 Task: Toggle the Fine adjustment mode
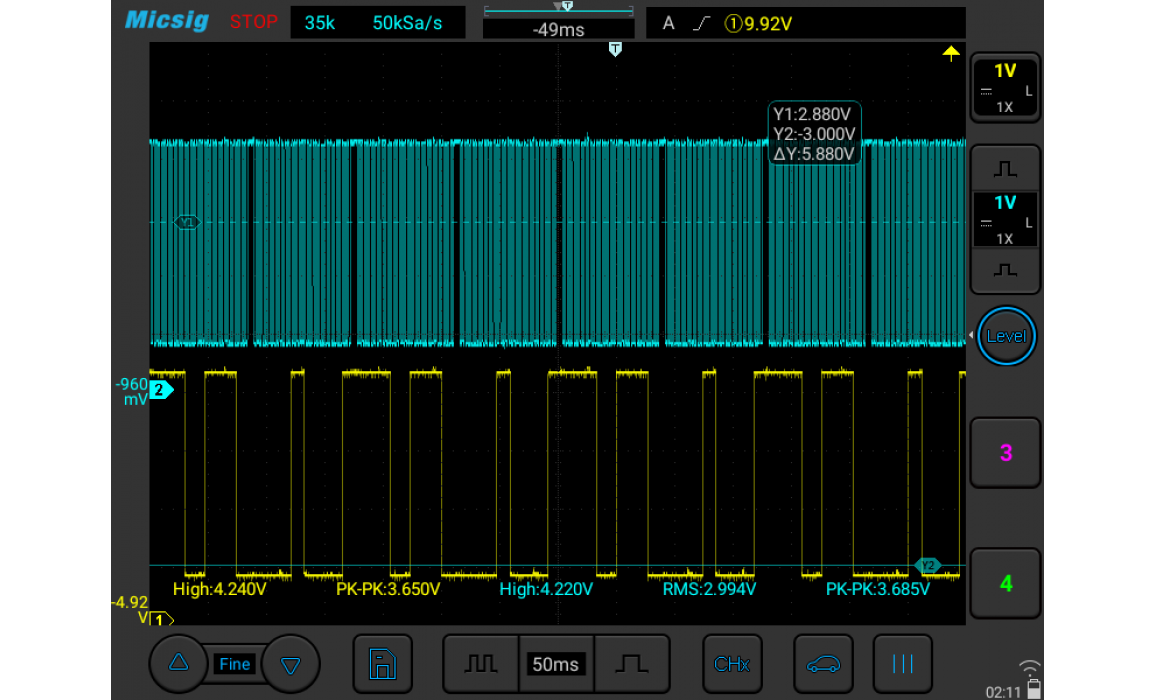click(x=234, y=664)
